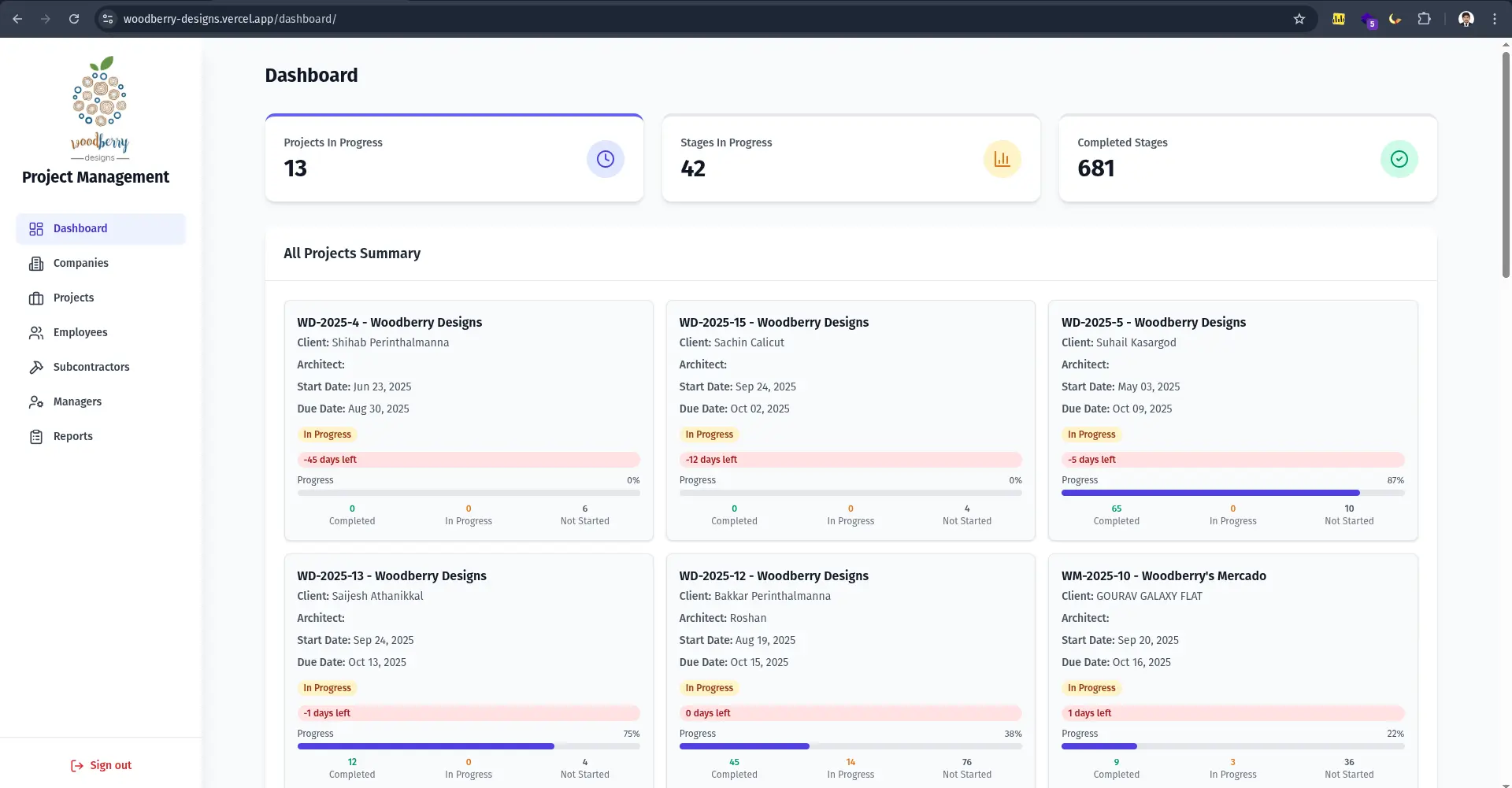Select the Reports icon in the sidebar
This screenshot has width=1512, height=788.
(x=37, y=436)
